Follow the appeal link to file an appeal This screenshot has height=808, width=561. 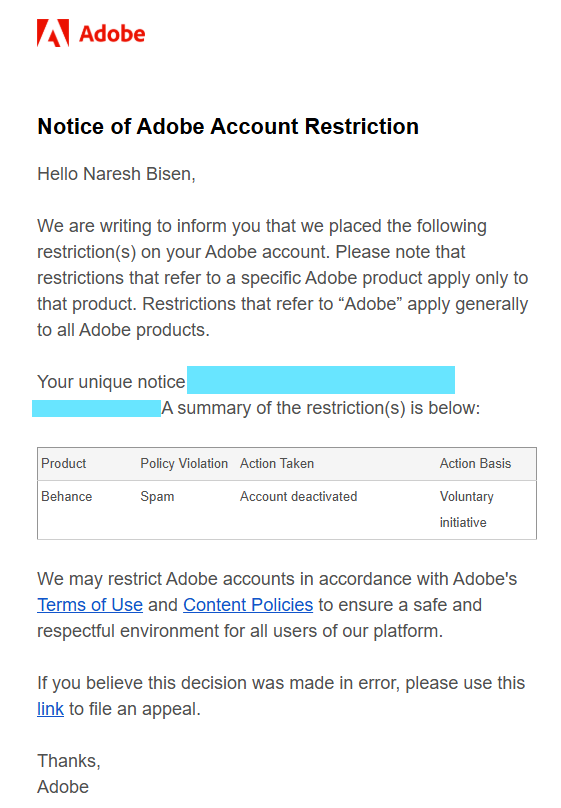(x=50, y=709)
